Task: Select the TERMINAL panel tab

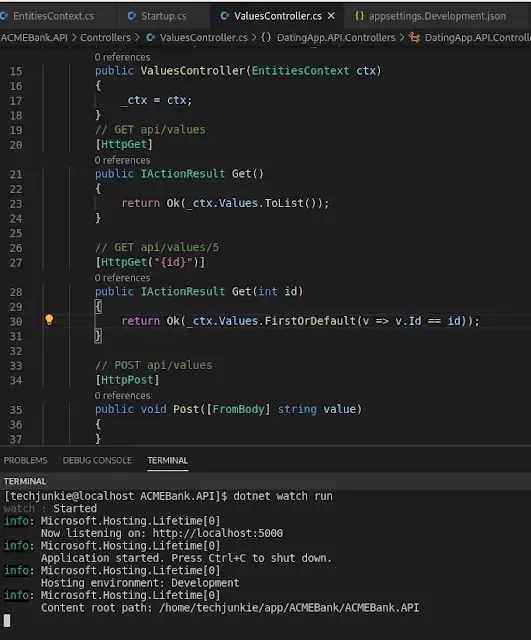Action: click(x=167, y=460)
